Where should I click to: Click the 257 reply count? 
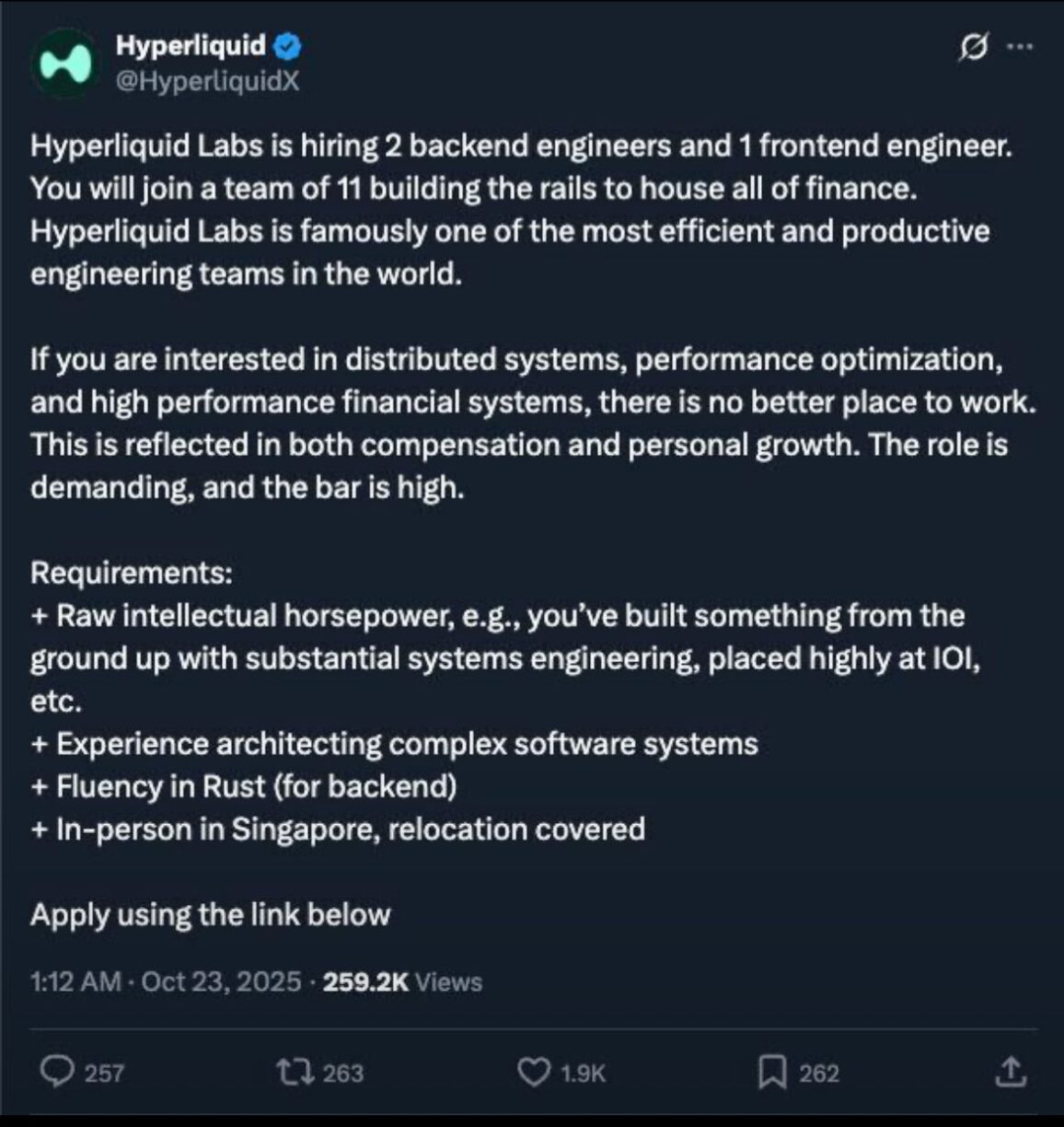pos(104,1072)
